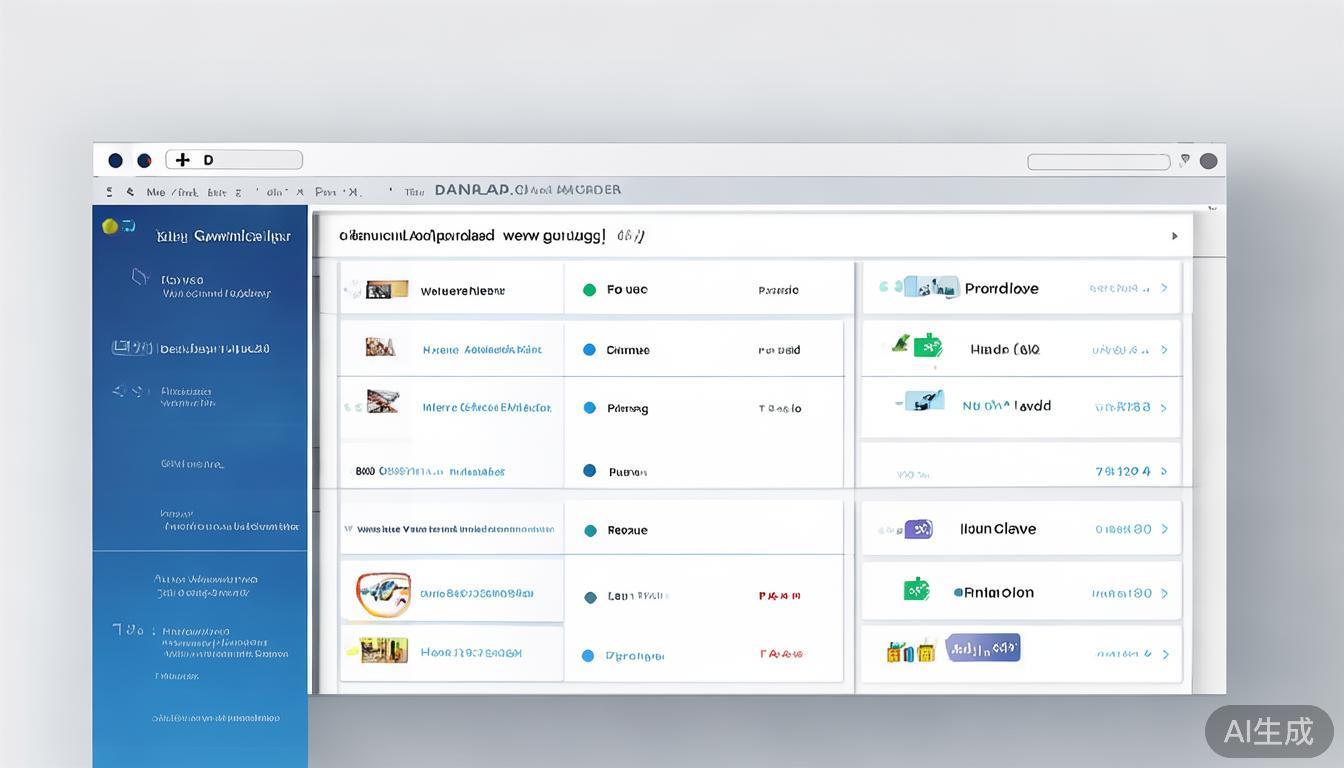Expand the Prorrdlove row with its chevron
Screen dimensions: 1344x768
coord(1164,288)
